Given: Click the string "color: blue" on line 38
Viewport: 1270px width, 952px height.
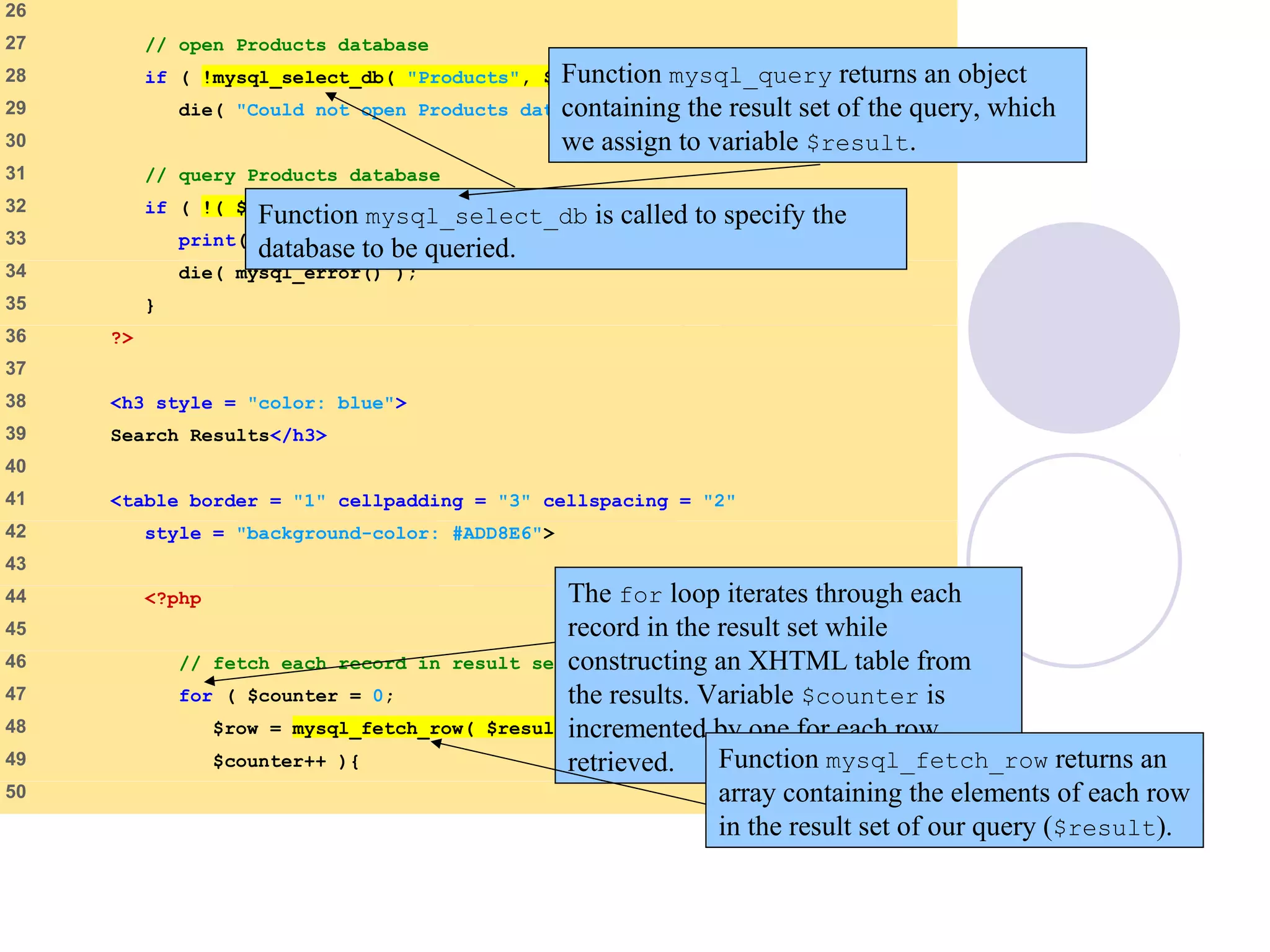Looking at the screenshot, I should (321, 403).
